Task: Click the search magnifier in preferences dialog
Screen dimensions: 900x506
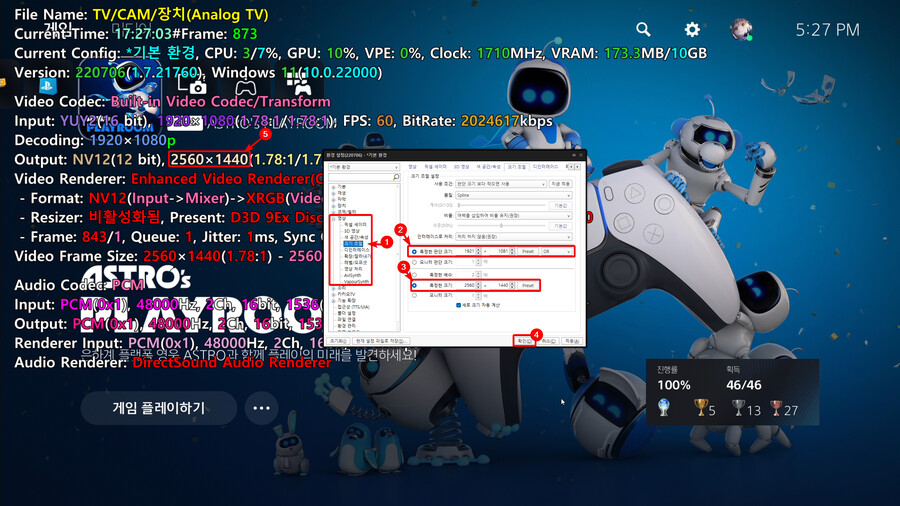Action: (x=396, y=177)
